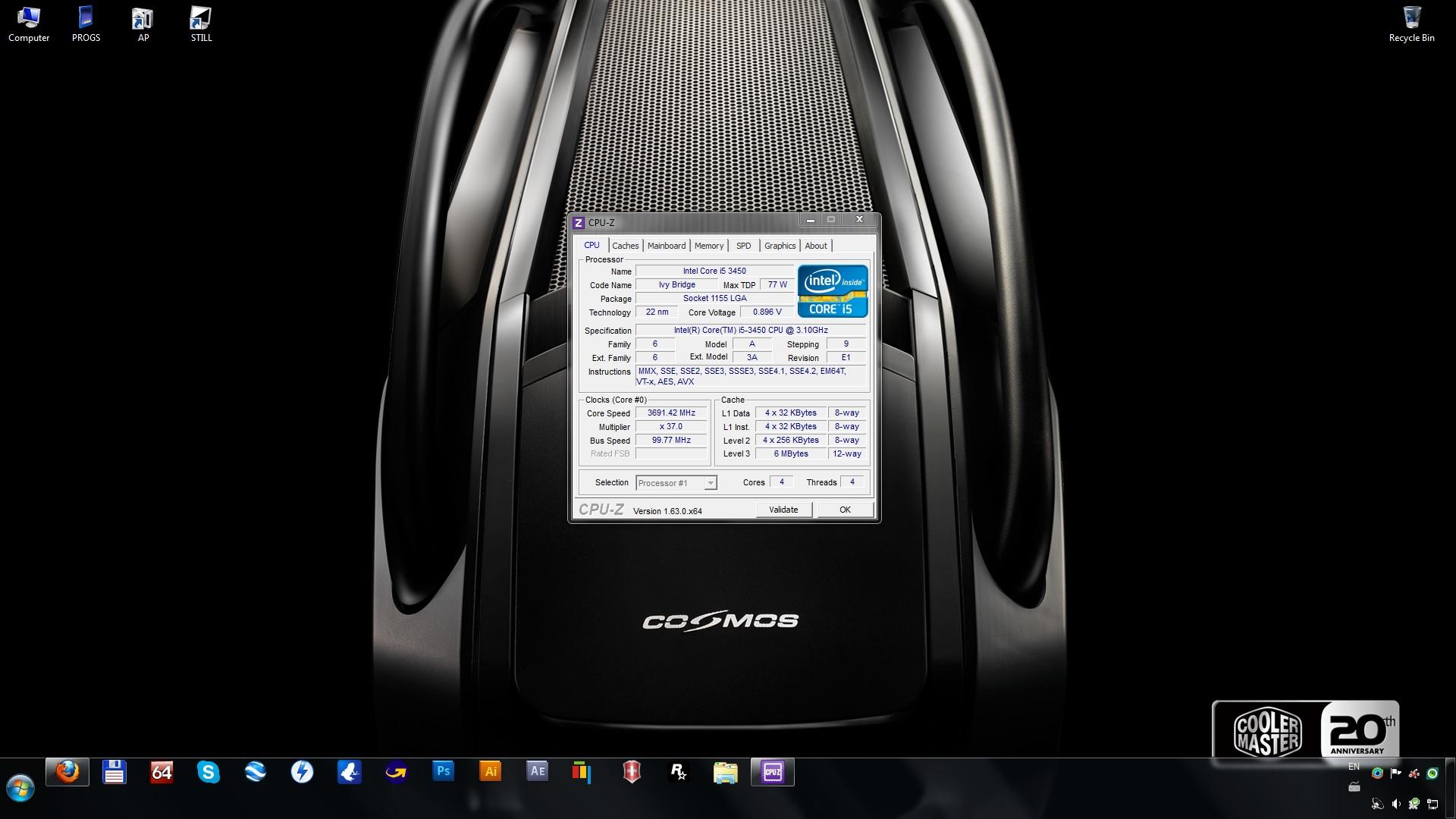1456x819 pixels.
Task: Open the blue lightning bolt taskbar icon
Action: point(303,772)
